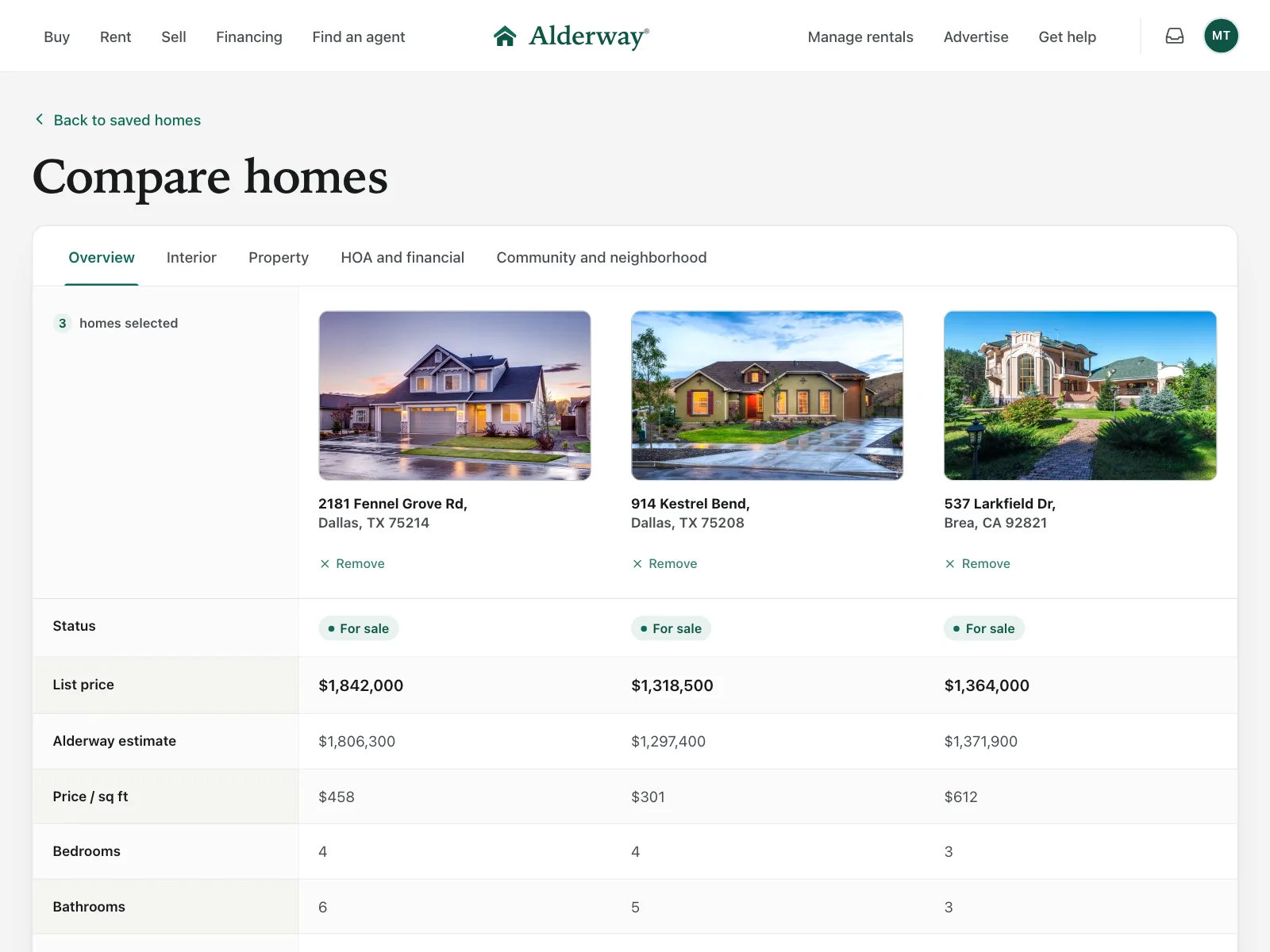Click the Alderway estimate row label
Viewport: 1270px width, 952px height.
(114, 741)
